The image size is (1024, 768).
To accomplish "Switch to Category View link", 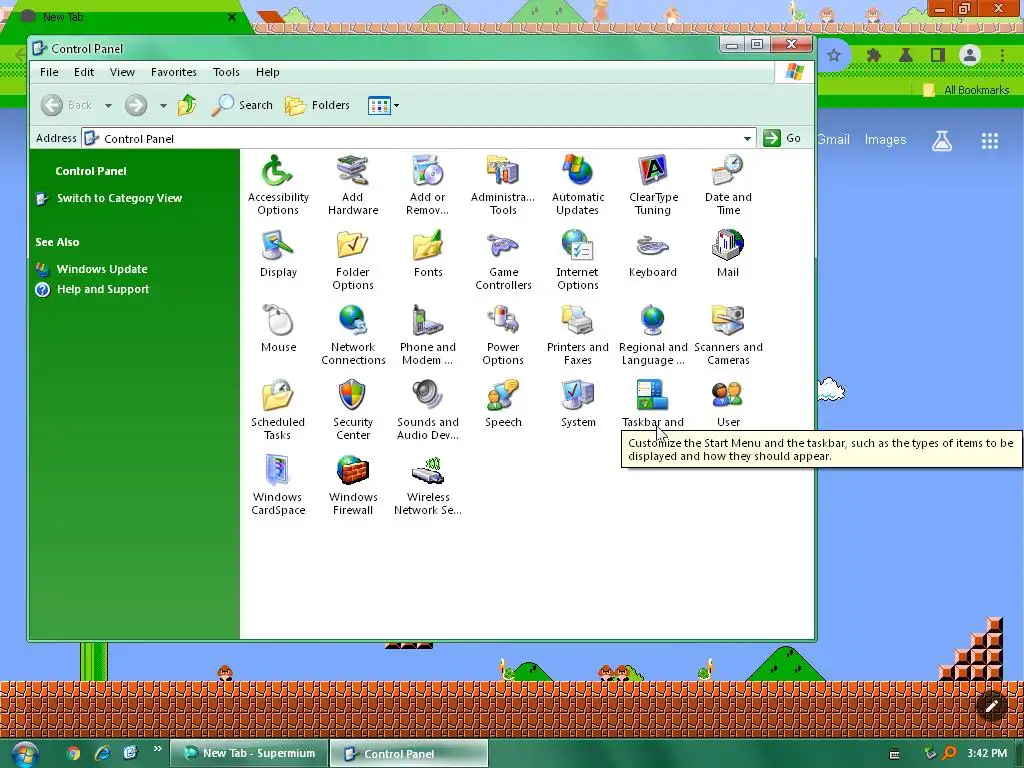I will [x=119, y=198].
